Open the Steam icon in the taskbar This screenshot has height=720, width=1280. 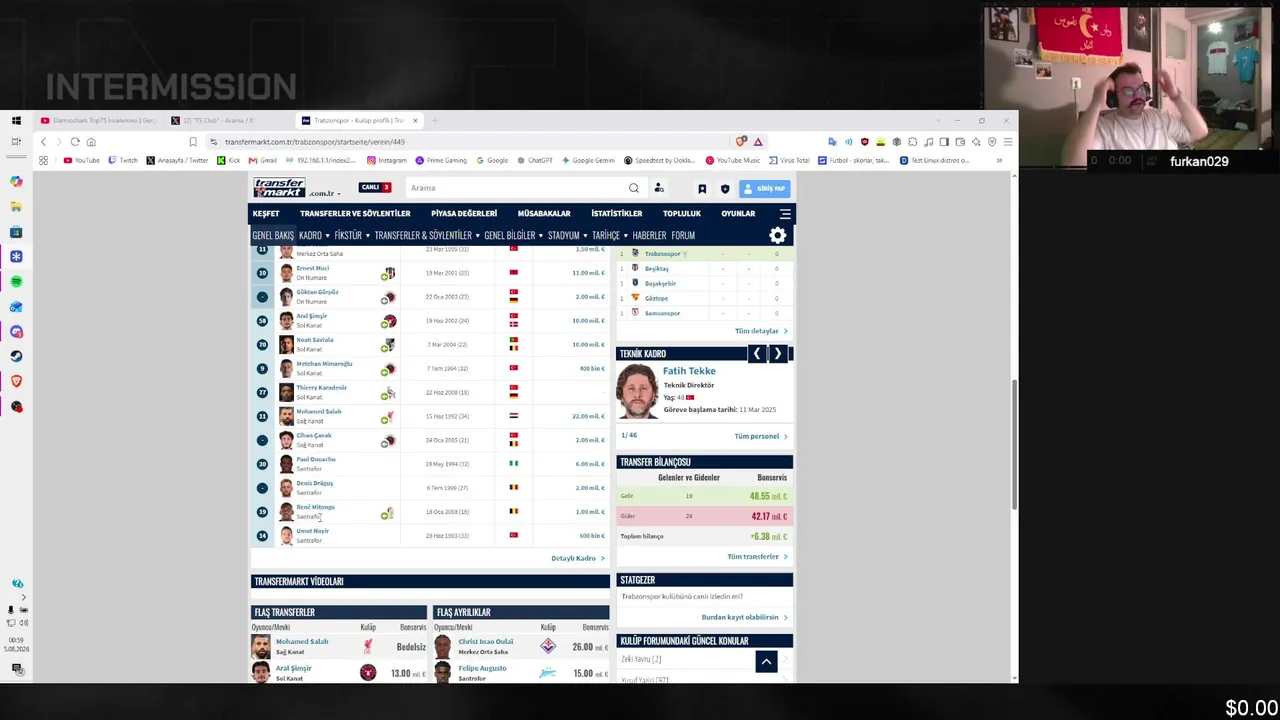tap(16, 356)
